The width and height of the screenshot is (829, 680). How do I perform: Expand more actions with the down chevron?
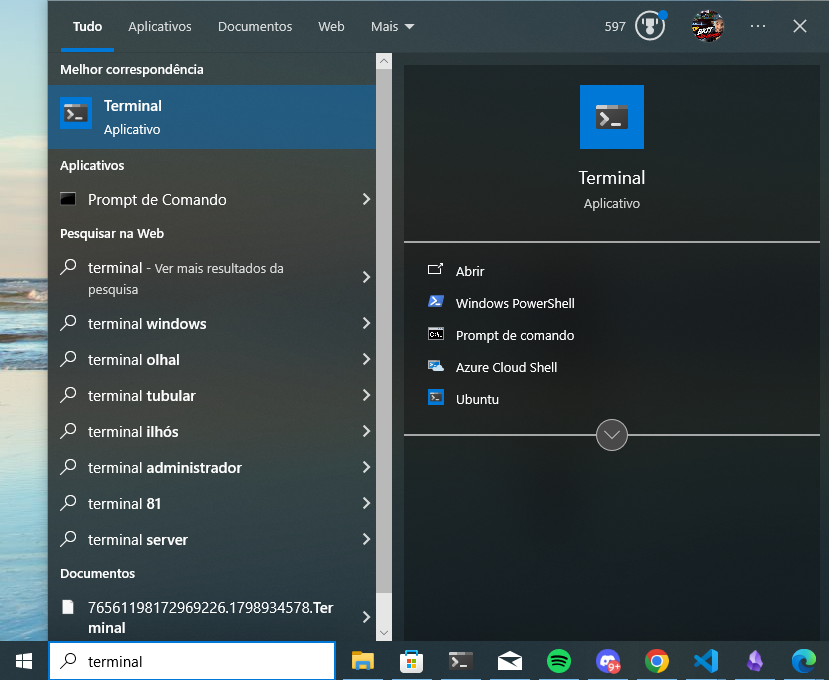[x=611, y=435]
